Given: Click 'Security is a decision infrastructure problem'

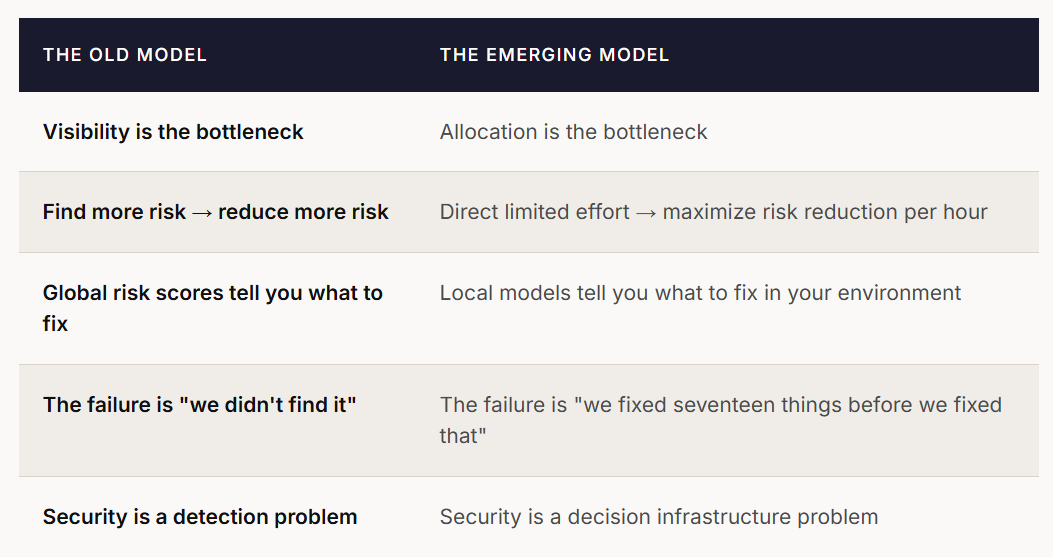Looking at the screenshot, I should [x=659, y=517].
